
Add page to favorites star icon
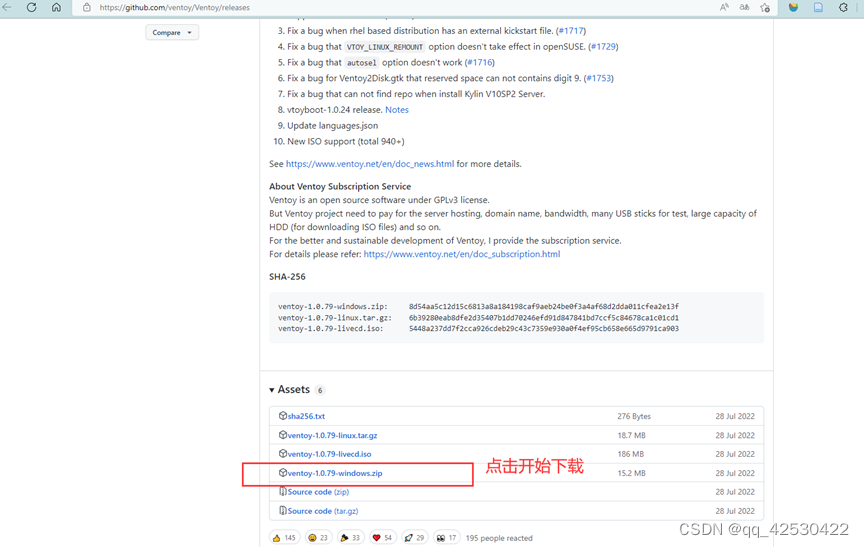[x=765, y=7]
